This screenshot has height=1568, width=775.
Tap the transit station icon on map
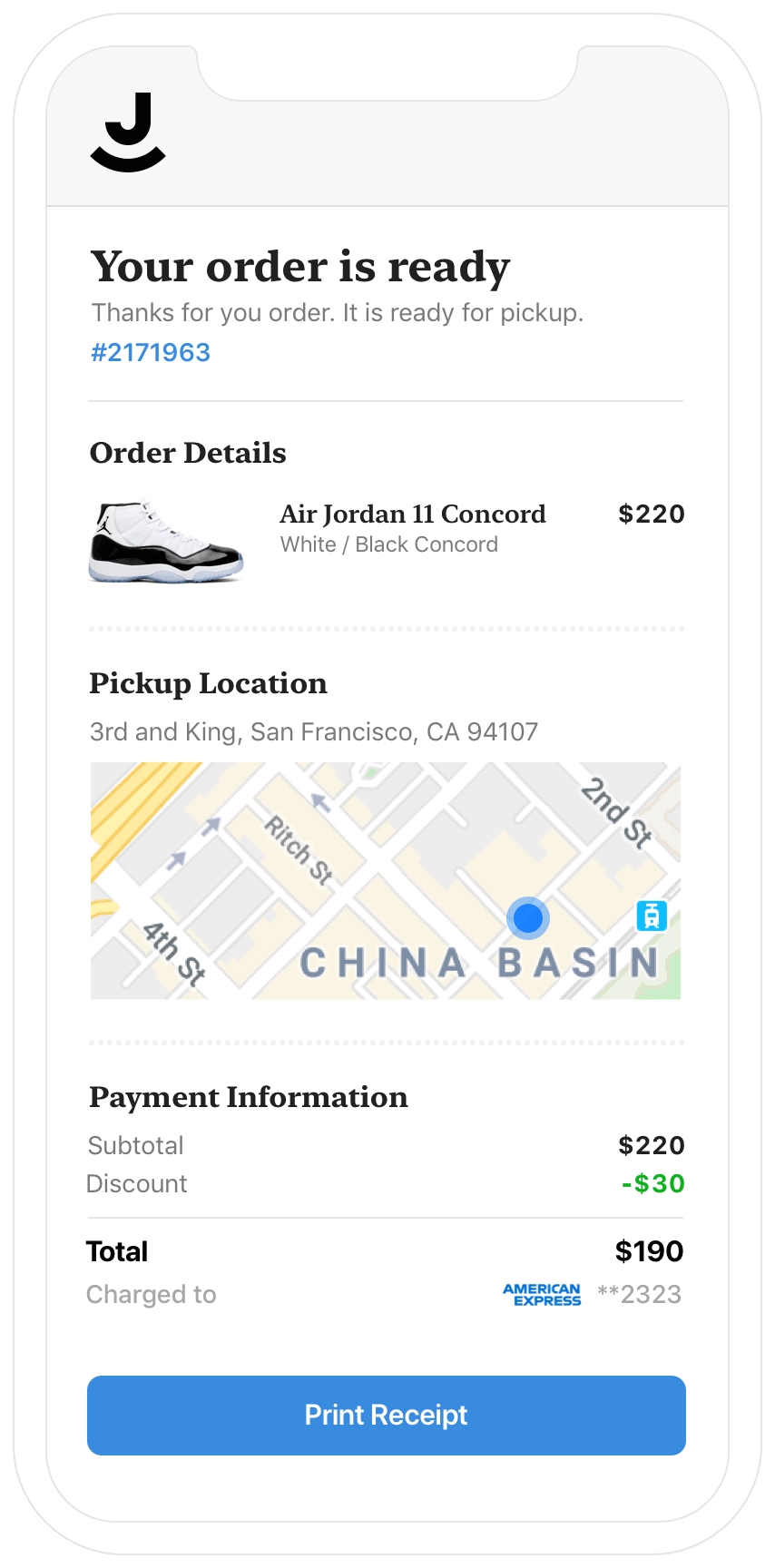click(x=651, y=916)
